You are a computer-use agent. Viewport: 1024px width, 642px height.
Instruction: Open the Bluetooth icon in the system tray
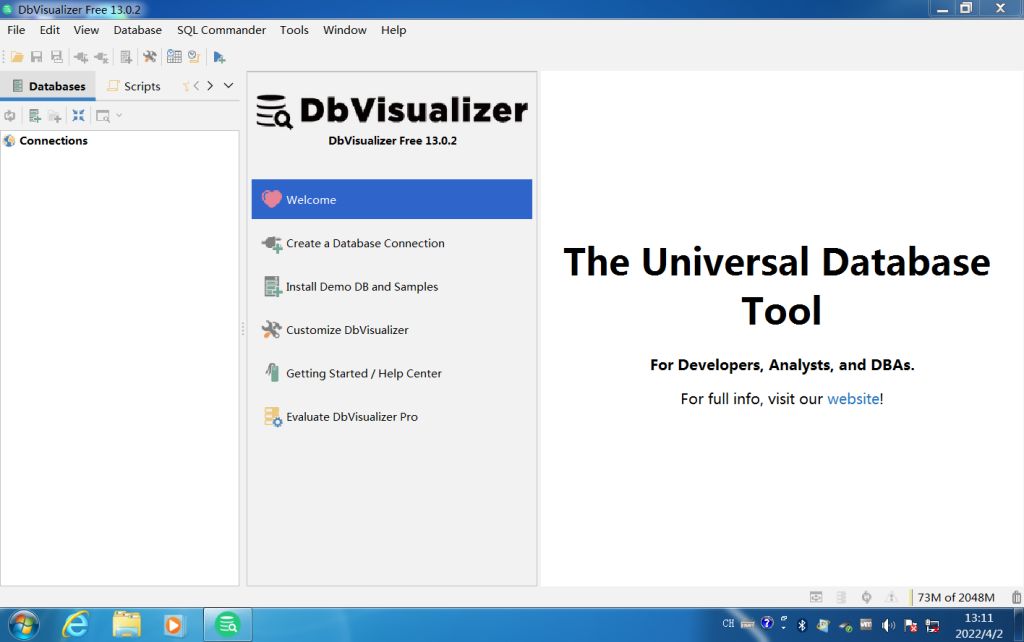[x=803, y=623]
